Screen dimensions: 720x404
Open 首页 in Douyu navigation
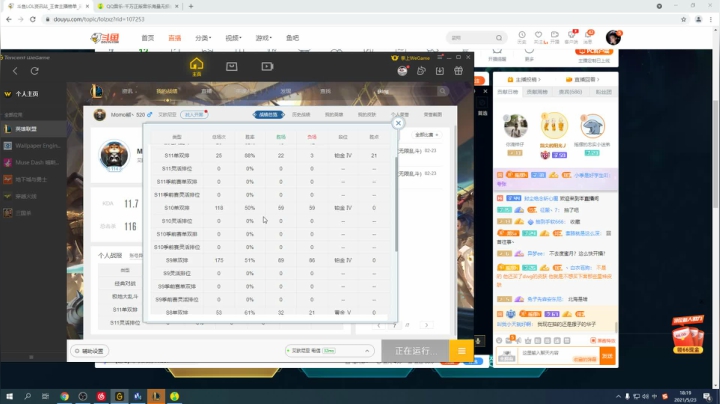point(147,38)
